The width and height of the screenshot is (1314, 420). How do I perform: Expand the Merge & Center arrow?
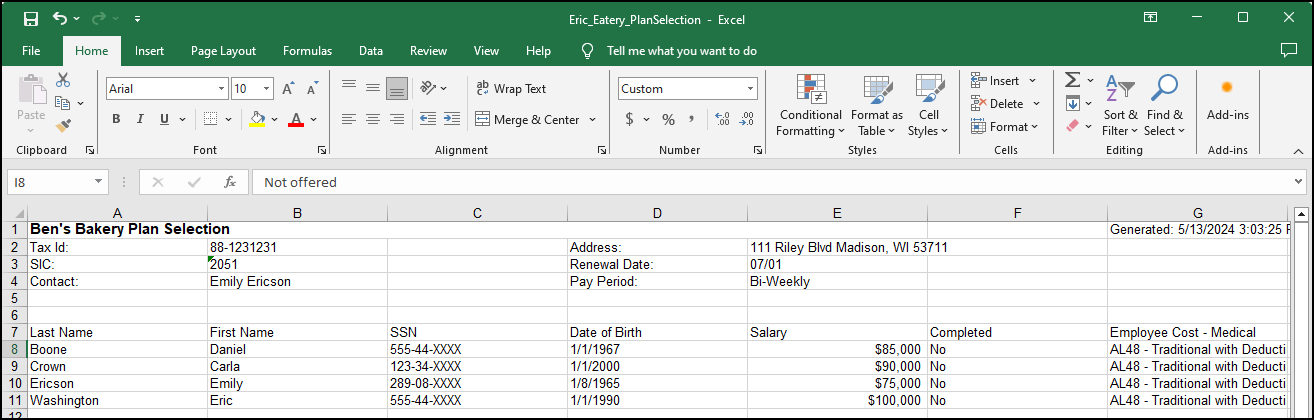(x=592, y=119)
